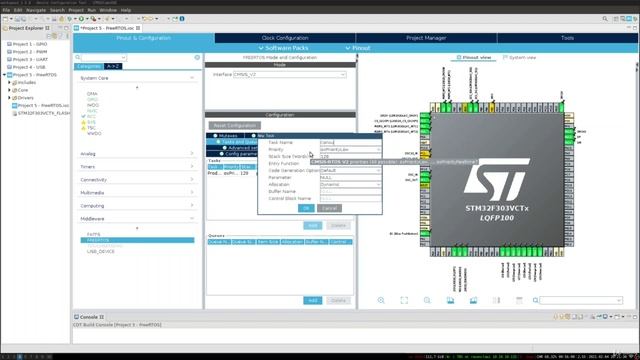Switch to the A->Z listing toggle

pos(113,66)
